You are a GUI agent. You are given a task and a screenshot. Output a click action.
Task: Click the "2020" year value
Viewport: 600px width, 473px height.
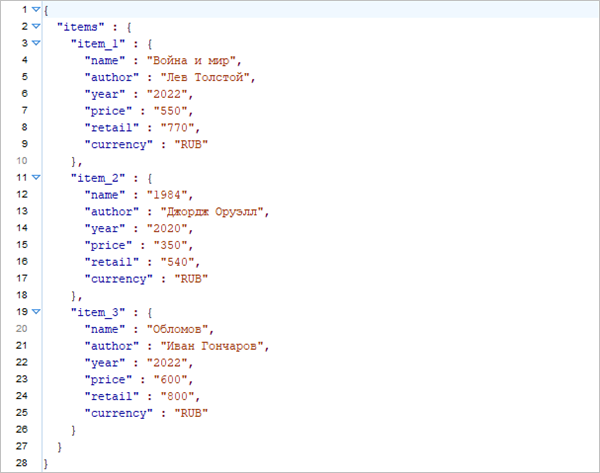point(163,228)
